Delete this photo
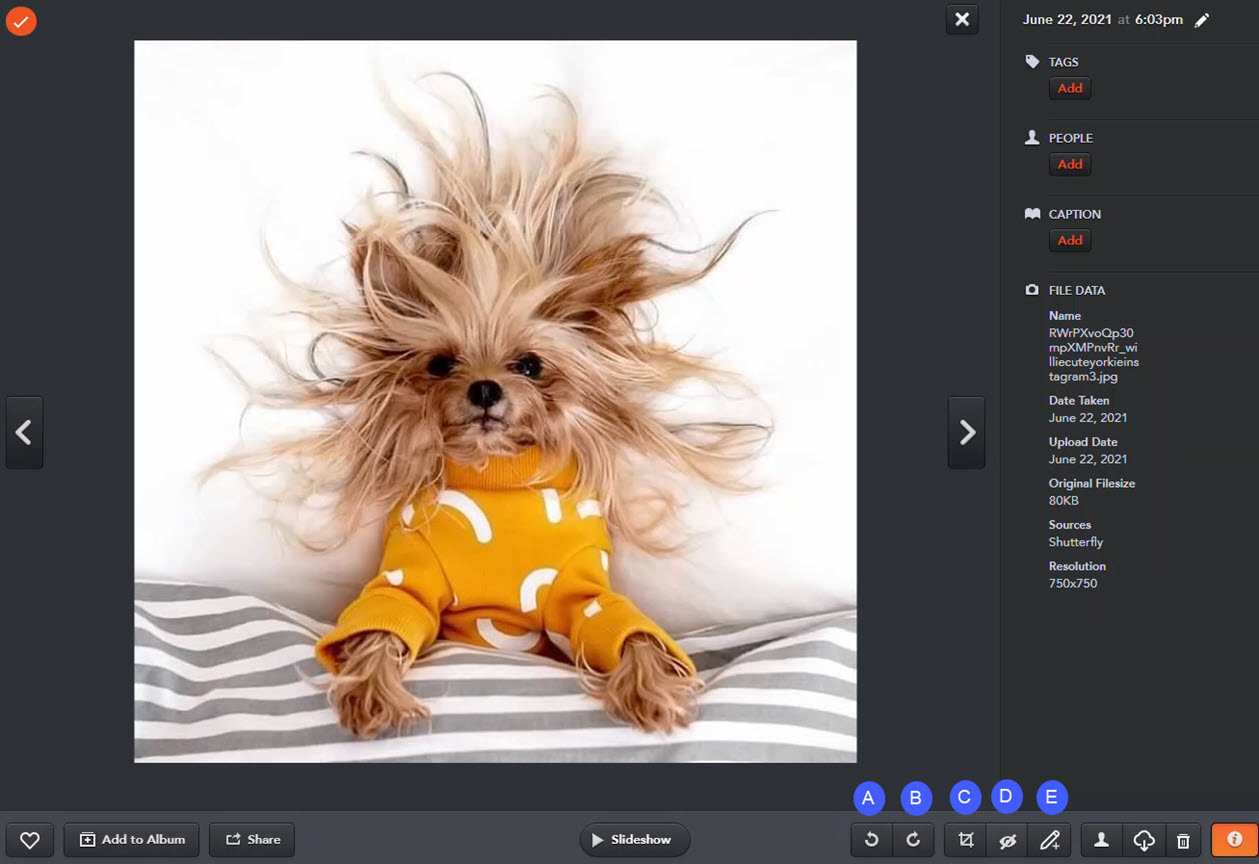This screenshot has height=864, width=1259. pyautogui.click(x=1184, y=840)
